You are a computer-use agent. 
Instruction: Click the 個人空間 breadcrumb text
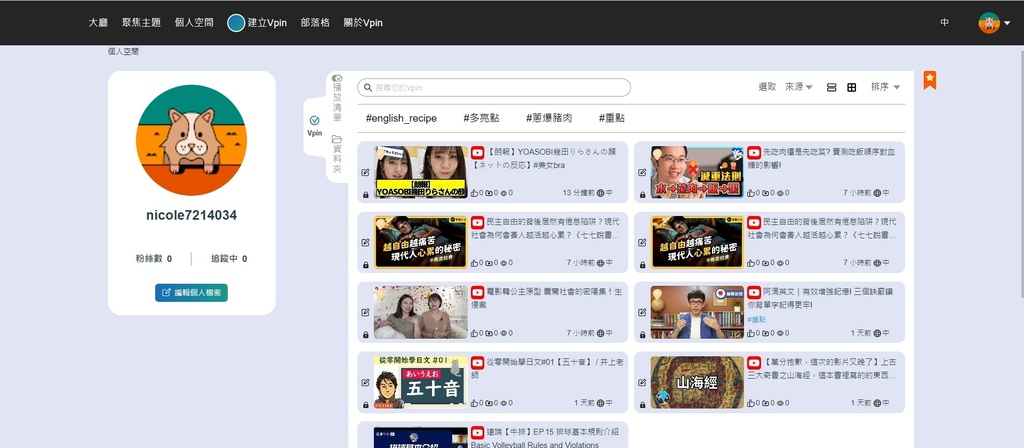click(123, 52)
